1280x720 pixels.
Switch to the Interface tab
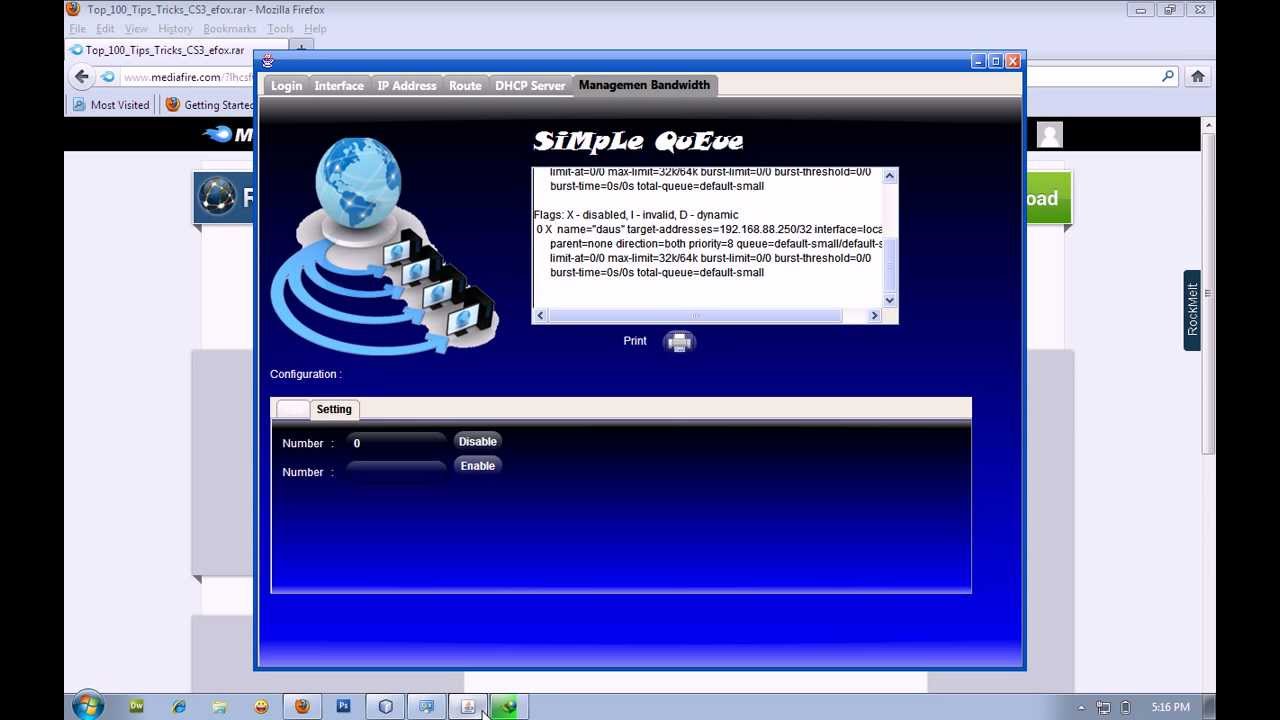tap(339, 86)
